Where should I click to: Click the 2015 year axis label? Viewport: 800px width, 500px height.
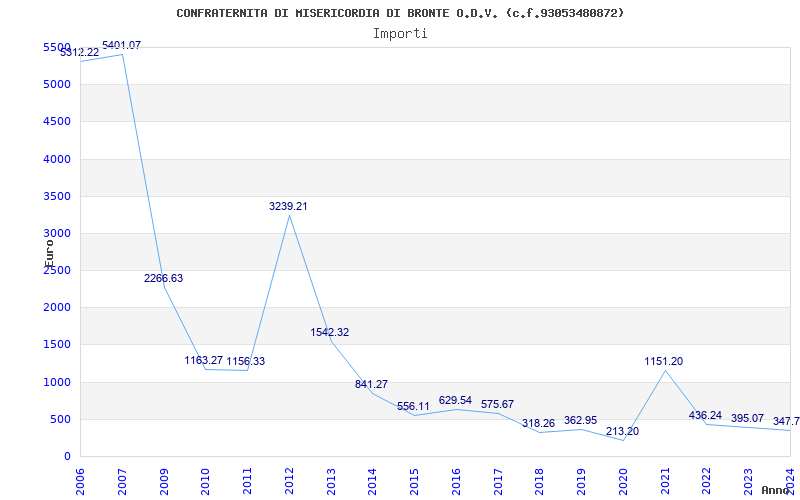tap(414, 481)
